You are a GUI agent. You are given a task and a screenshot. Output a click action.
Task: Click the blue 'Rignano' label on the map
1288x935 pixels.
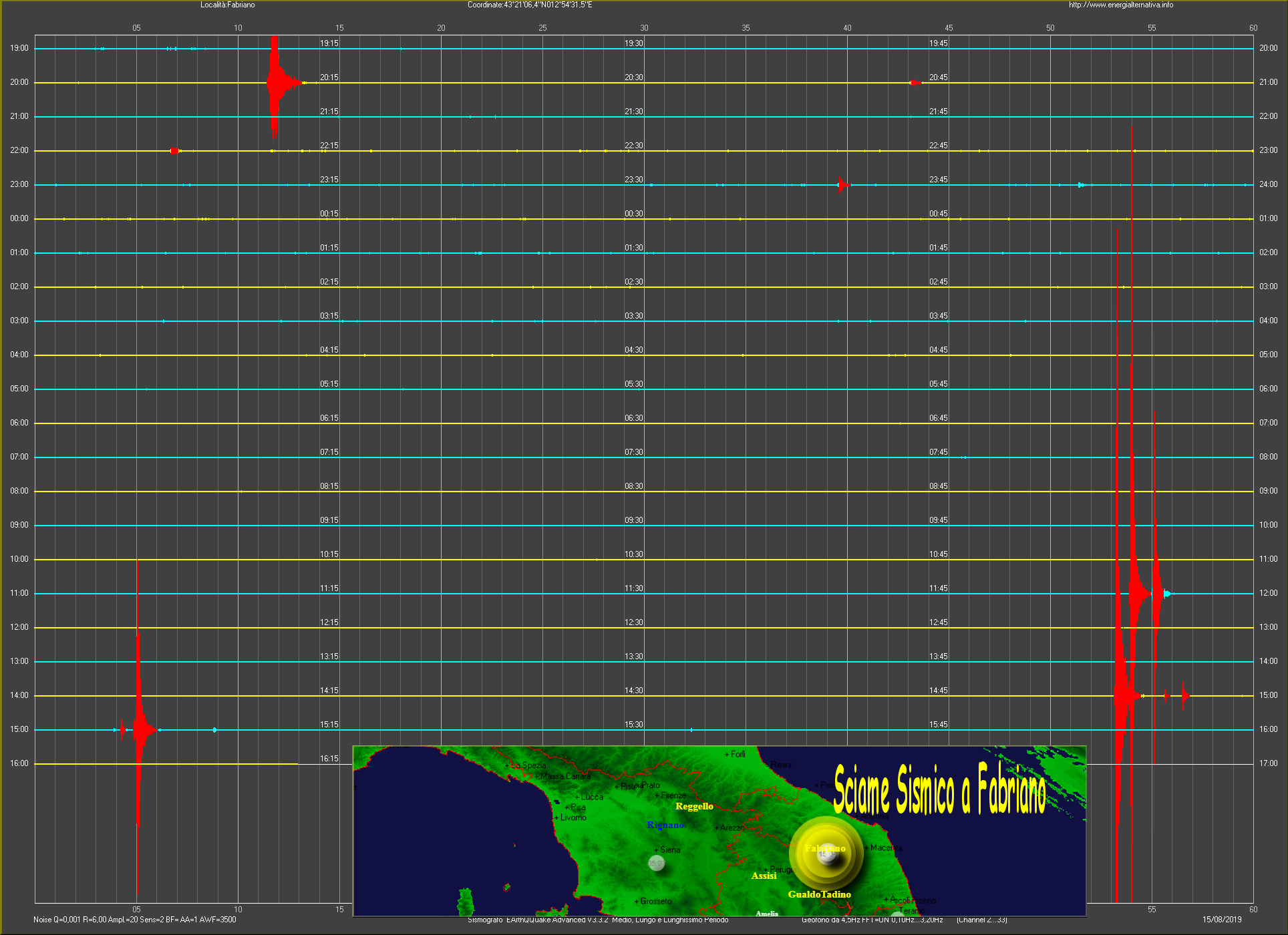coord(665,825)
